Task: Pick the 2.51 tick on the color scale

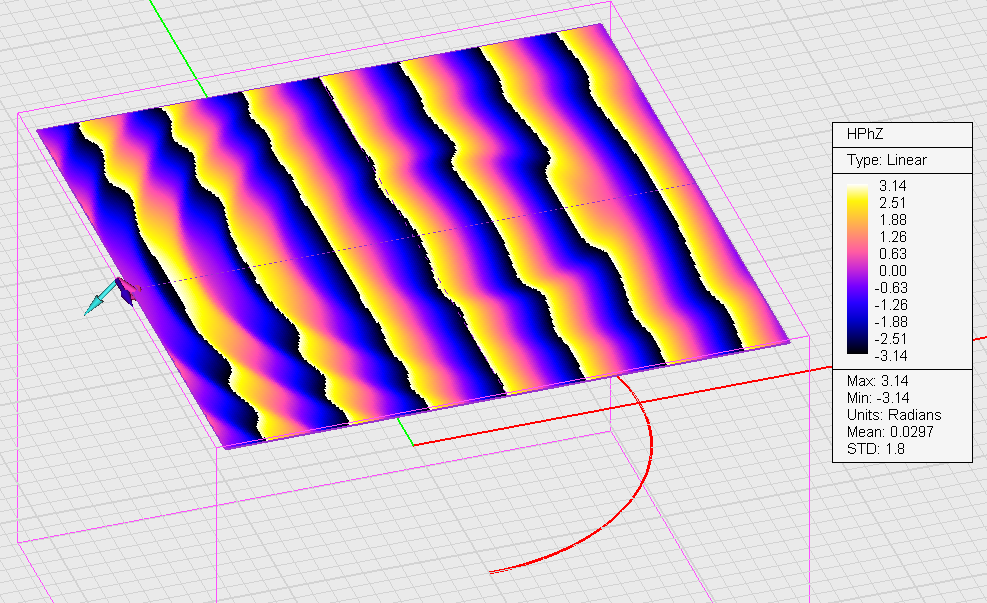Action: [x=893, y=203]
